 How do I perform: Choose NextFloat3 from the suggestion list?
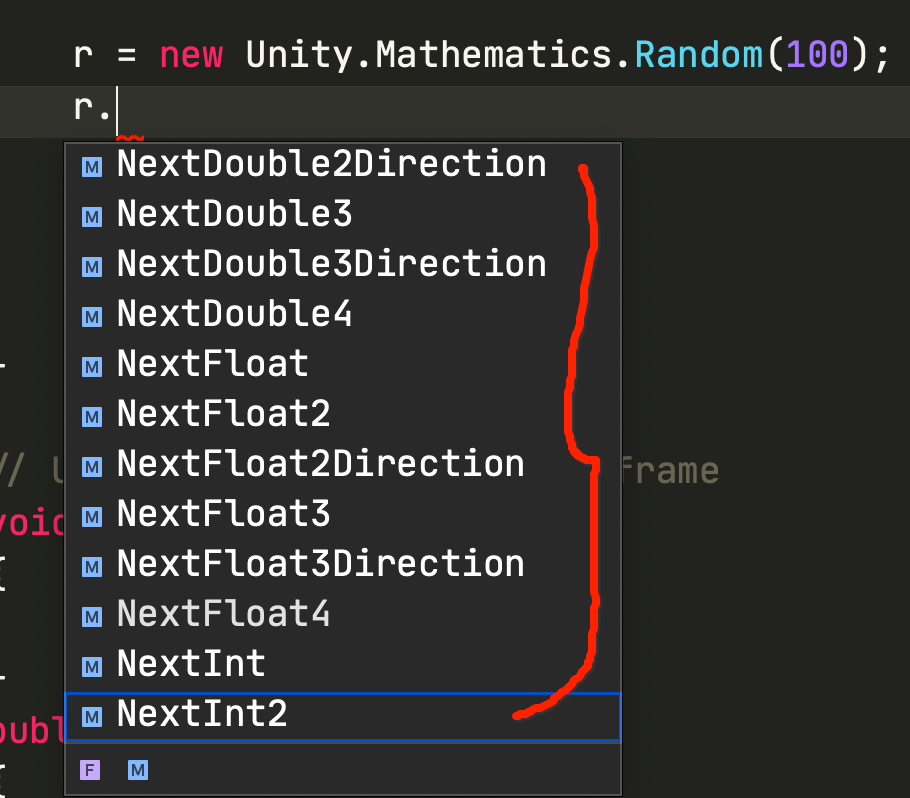[223, 514]
